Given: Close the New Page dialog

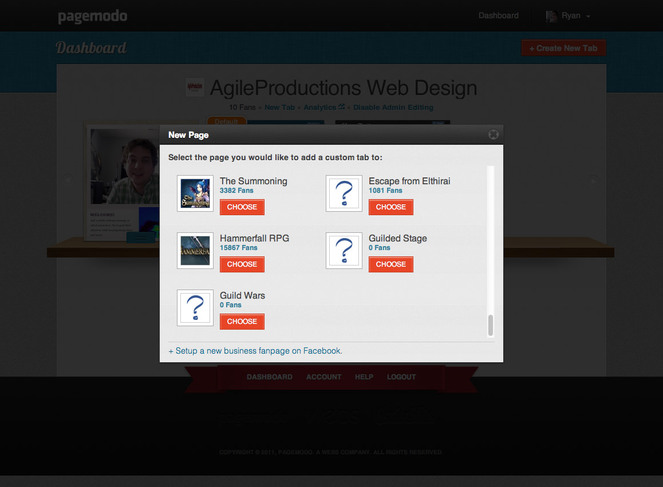Looking at the screenshot, I should (x=493, y=135).
